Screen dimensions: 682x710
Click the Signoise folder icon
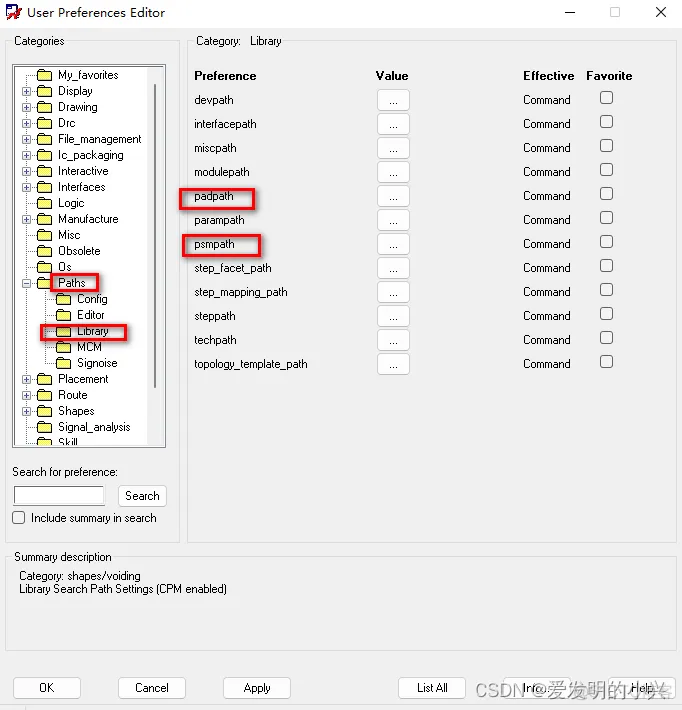point(63,363)
